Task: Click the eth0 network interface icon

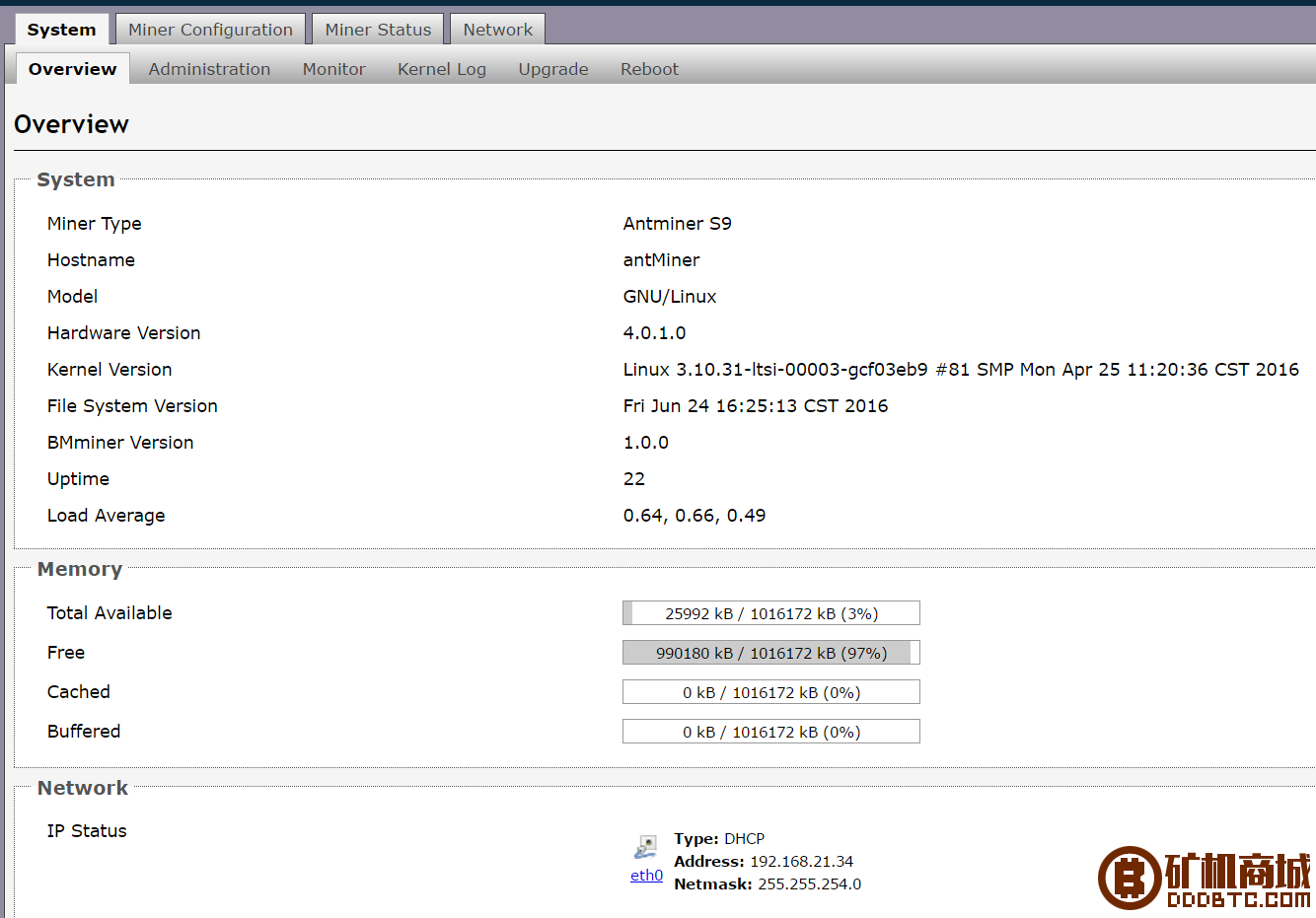Action: [646, 847]
